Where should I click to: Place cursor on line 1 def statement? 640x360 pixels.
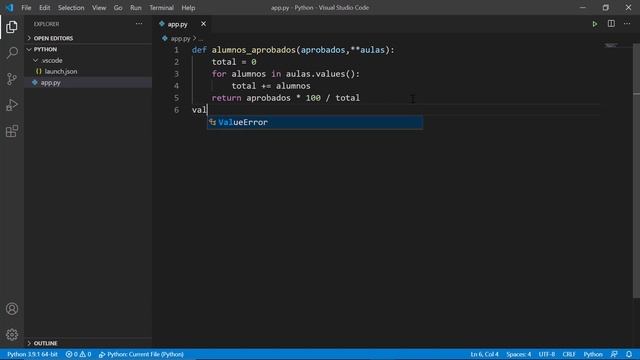293,50
